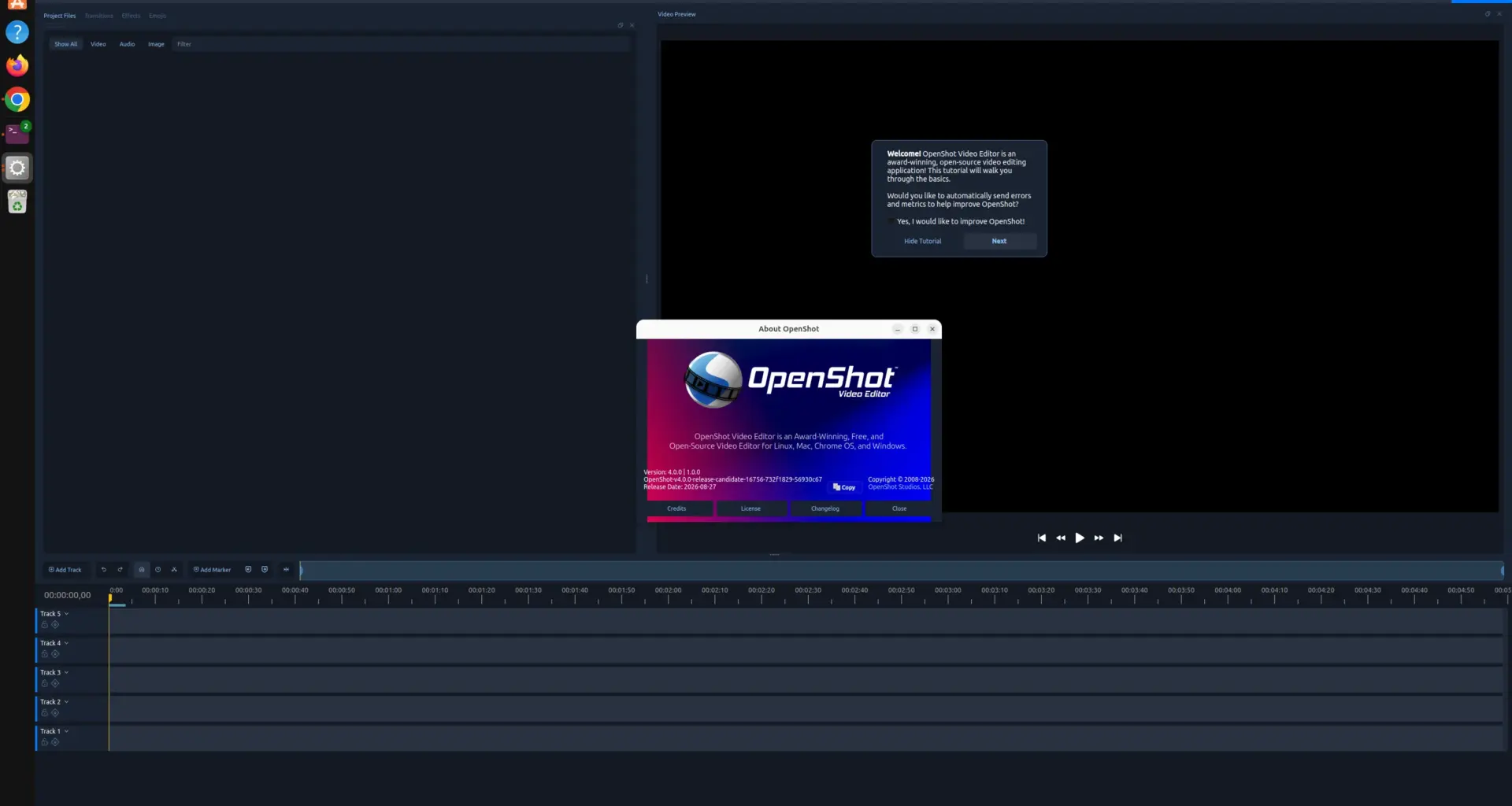Image resolution: width=1512 pixels, height=806 pixels.
Task: Click the 00:01:00 mark on the ruler
Action: click(388, 590)
